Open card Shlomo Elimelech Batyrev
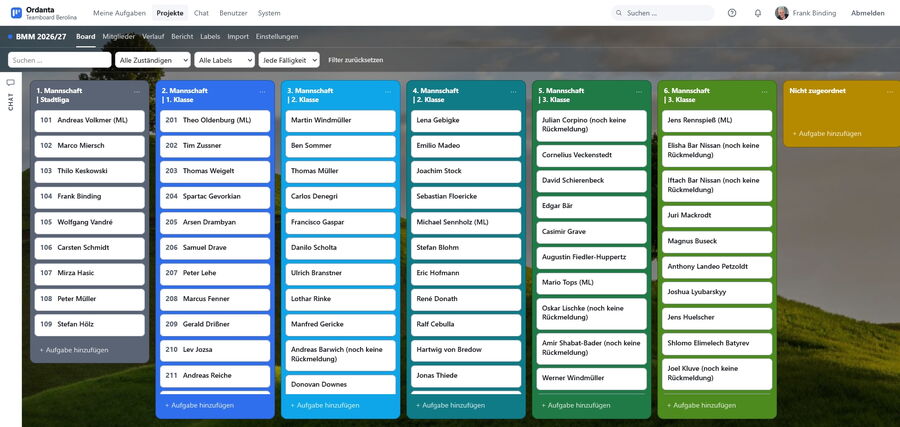This screenshot has height=427, width=900. point(717,343)
